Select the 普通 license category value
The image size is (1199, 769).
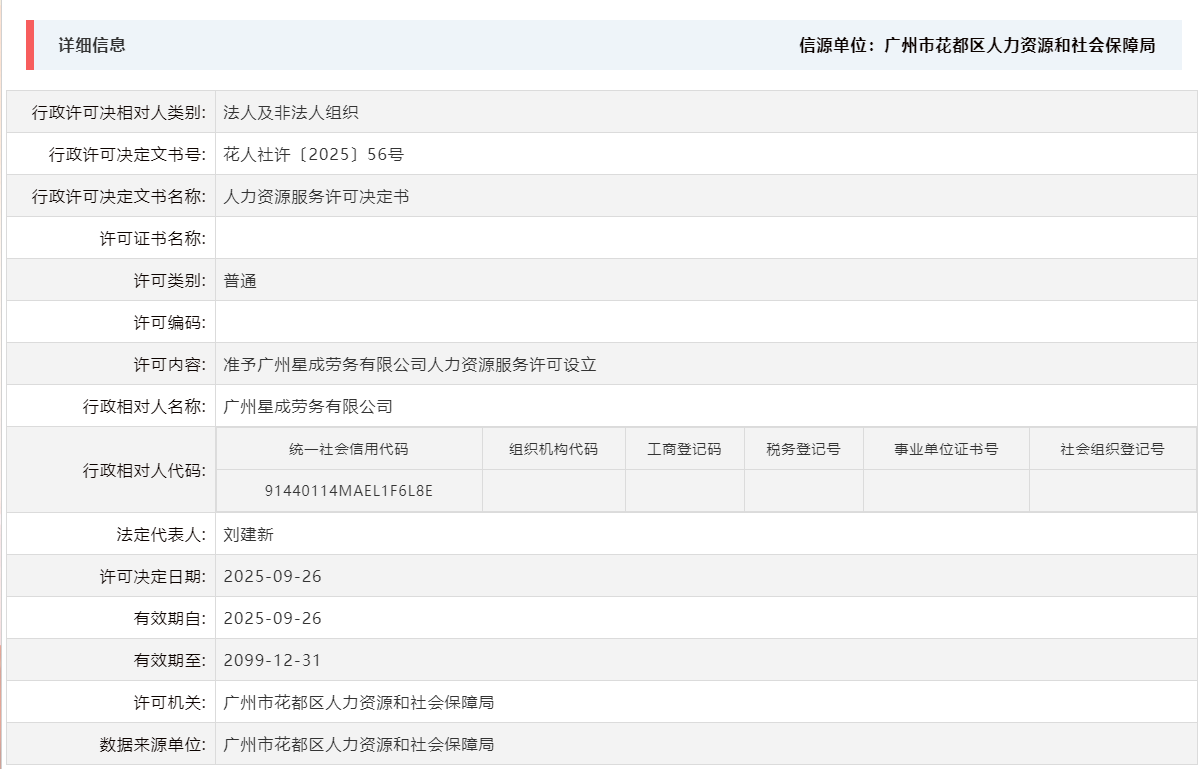240,280
